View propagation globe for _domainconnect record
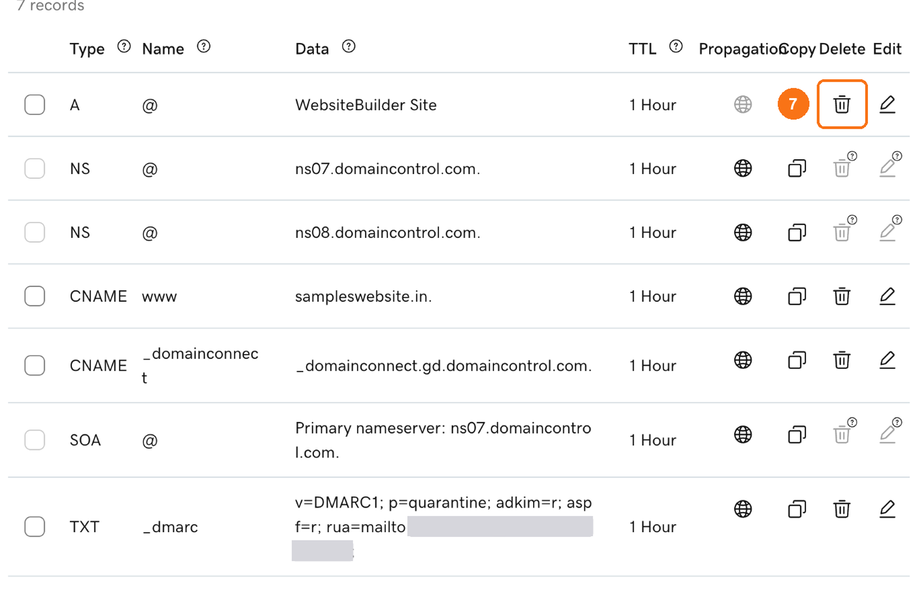This screenshot has width=919, height=594. click(x=743, y=359)
